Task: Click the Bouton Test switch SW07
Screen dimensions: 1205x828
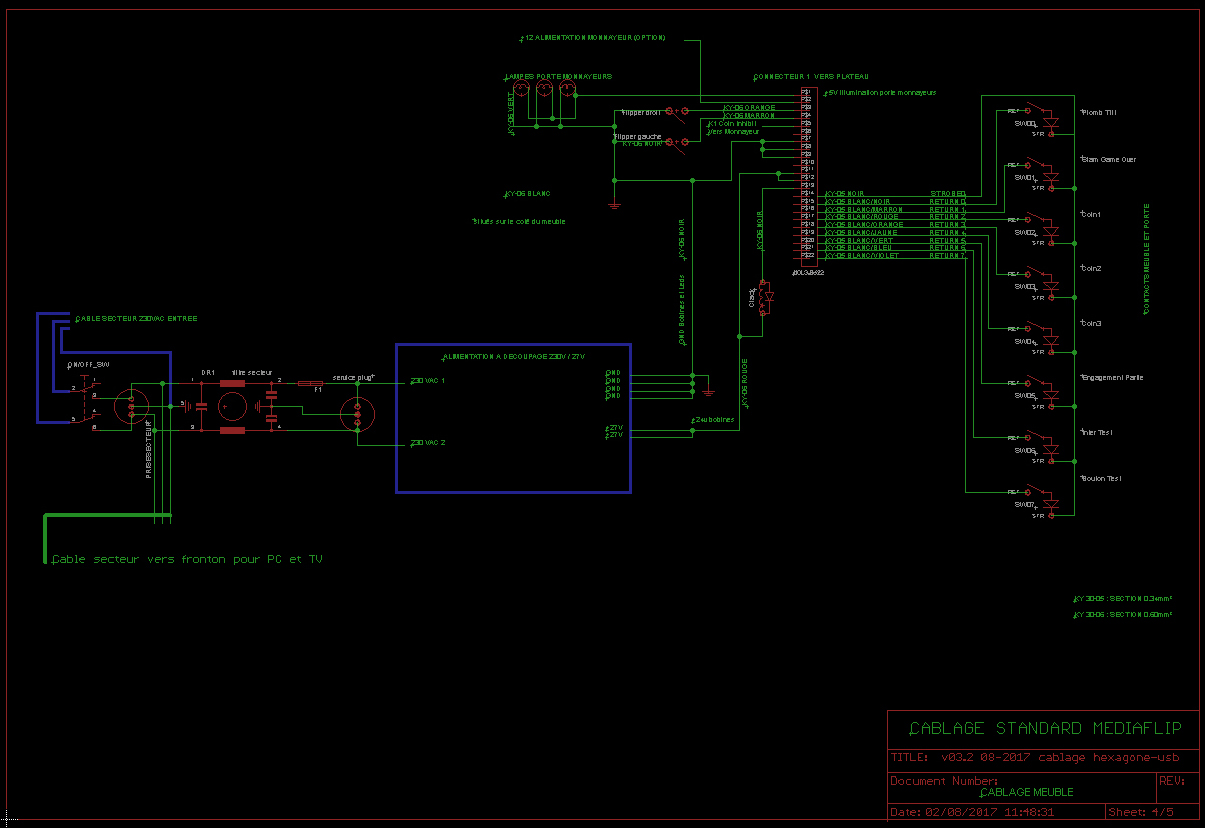Action: [x=1040, y=498]
